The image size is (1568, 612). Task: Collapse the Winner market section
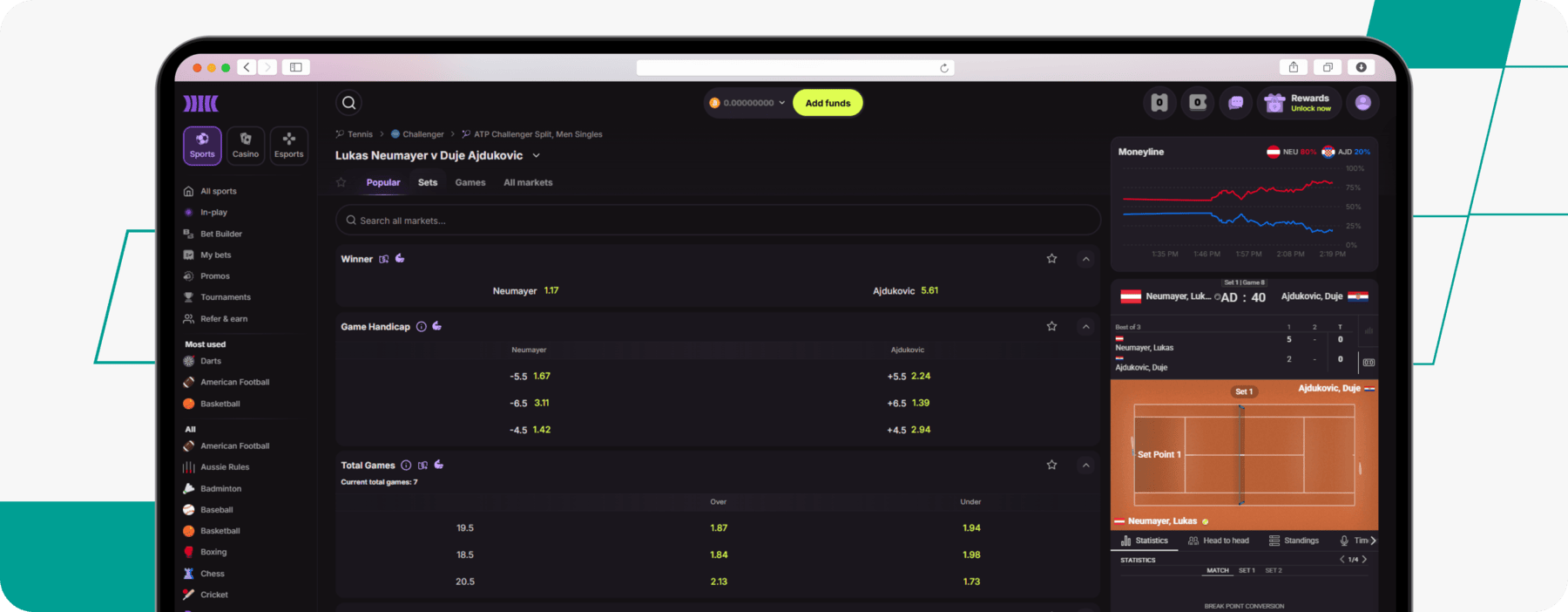tap(1085, 259)
